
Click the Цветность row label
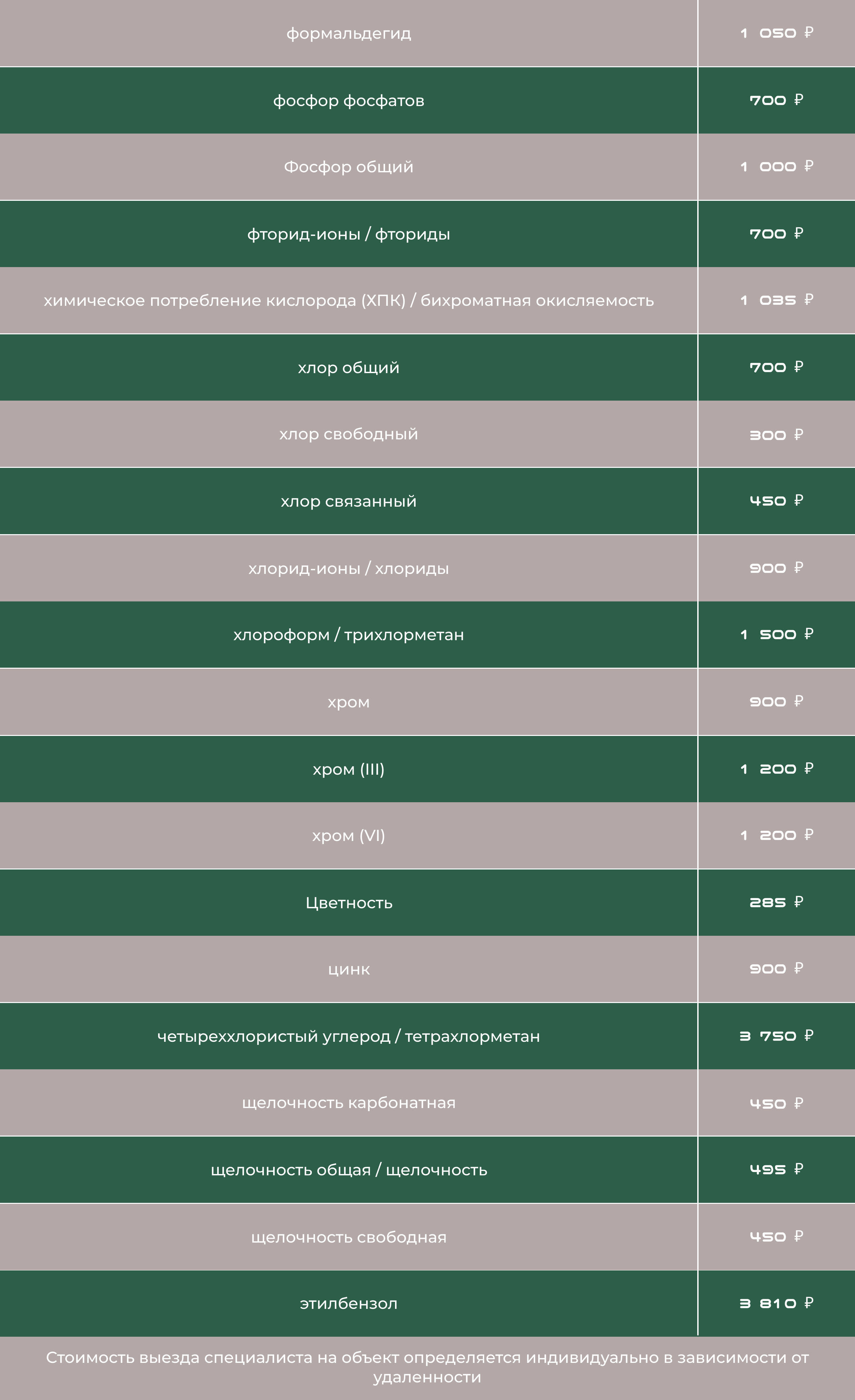click(348, 903)
